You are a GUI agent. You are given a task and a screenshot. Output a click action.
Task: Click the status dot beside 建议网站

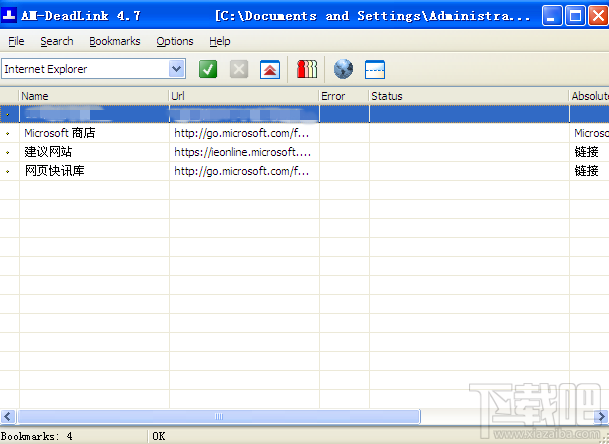click(8, 153)
